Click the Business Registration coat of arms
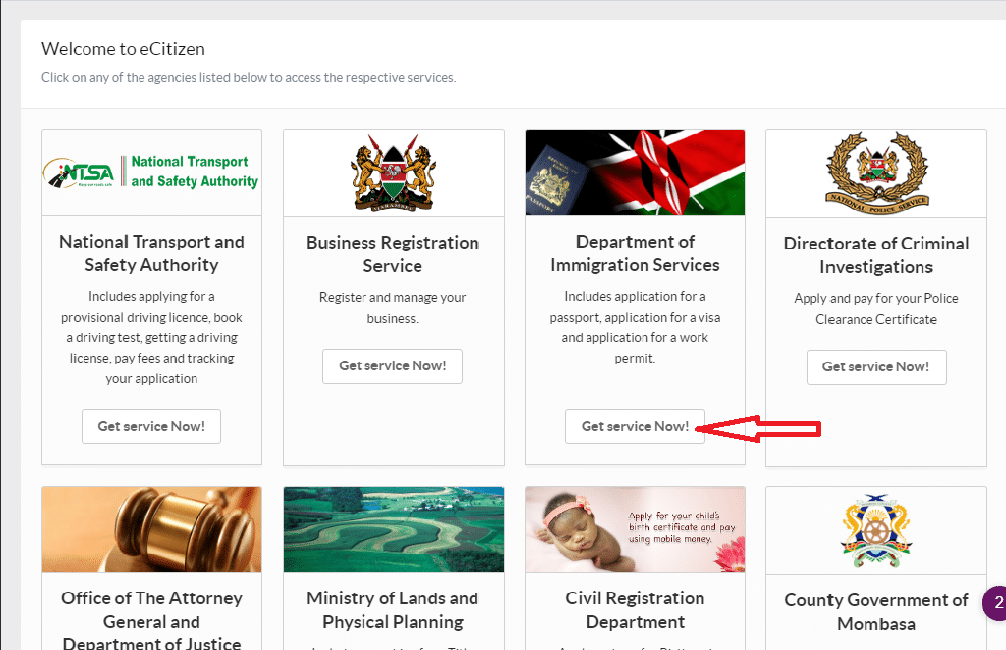The image size is (1006, 650). click(x=393, y=173)
